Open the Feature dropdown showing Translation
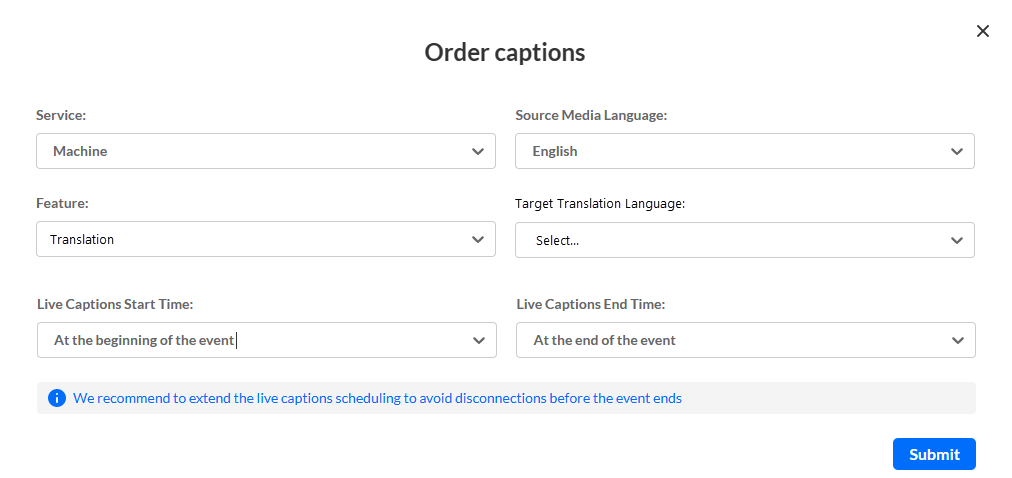The image size is (1012, 478). (x=250, y=239)
